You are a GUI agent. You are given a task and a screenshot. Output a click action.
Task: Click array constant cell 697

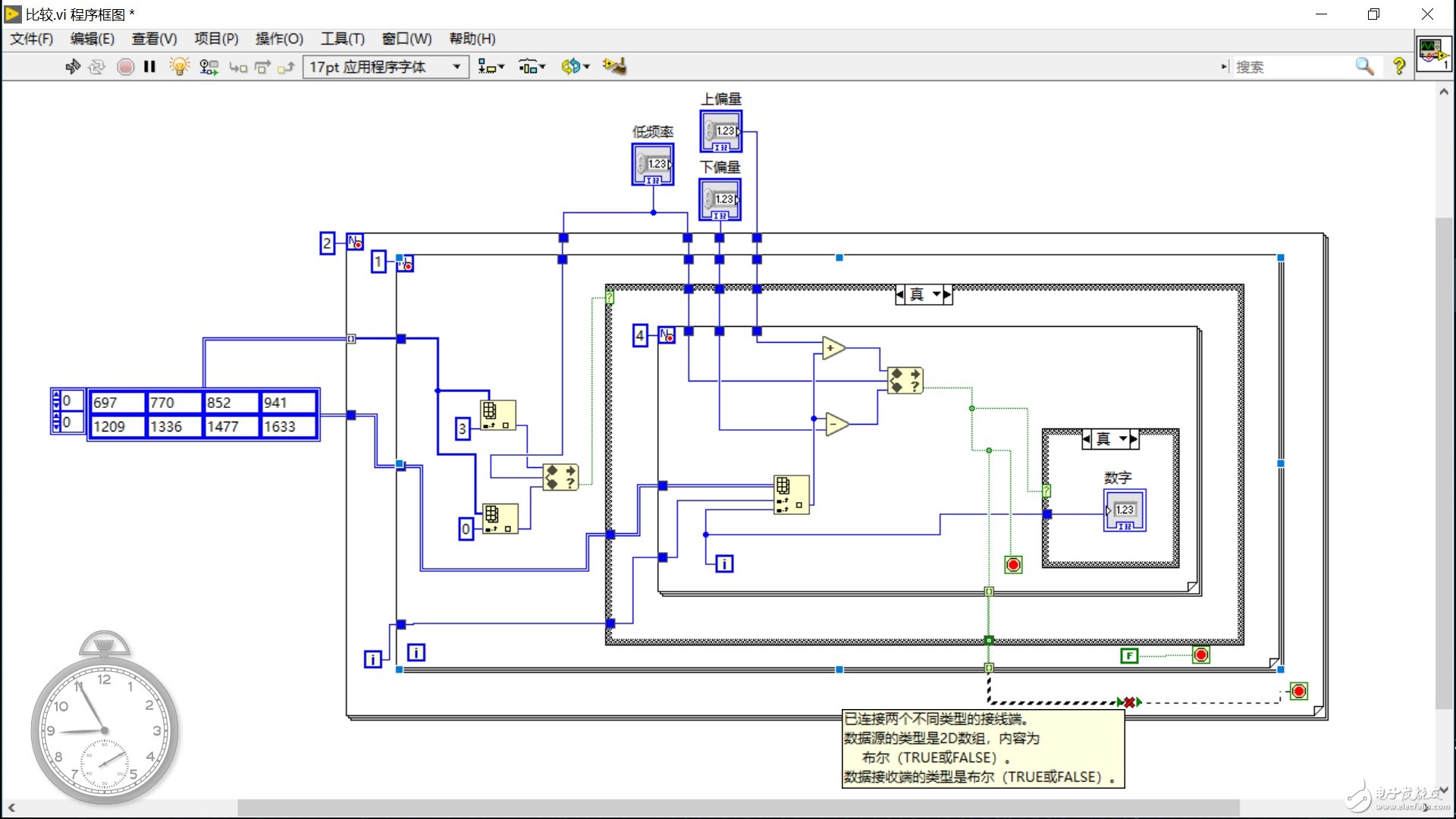117,403
